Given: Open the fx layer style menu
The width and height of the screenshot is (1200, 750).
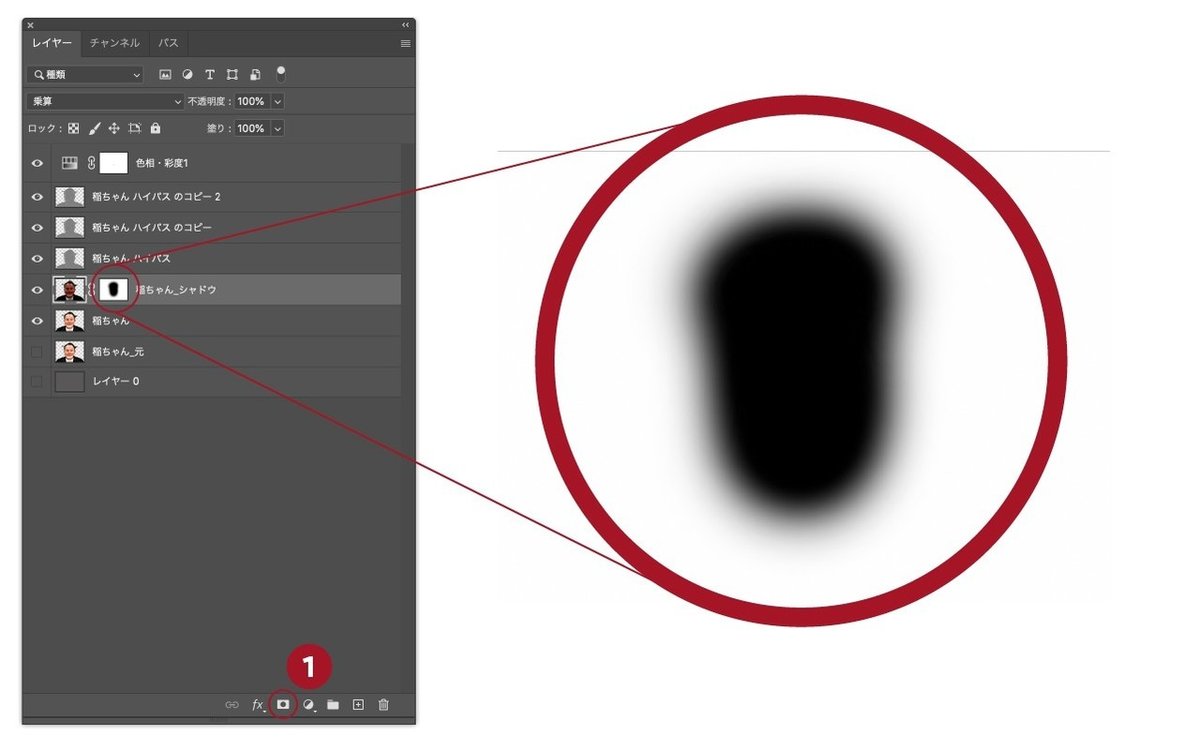Looking at the screenshot, I should (258, 705).
